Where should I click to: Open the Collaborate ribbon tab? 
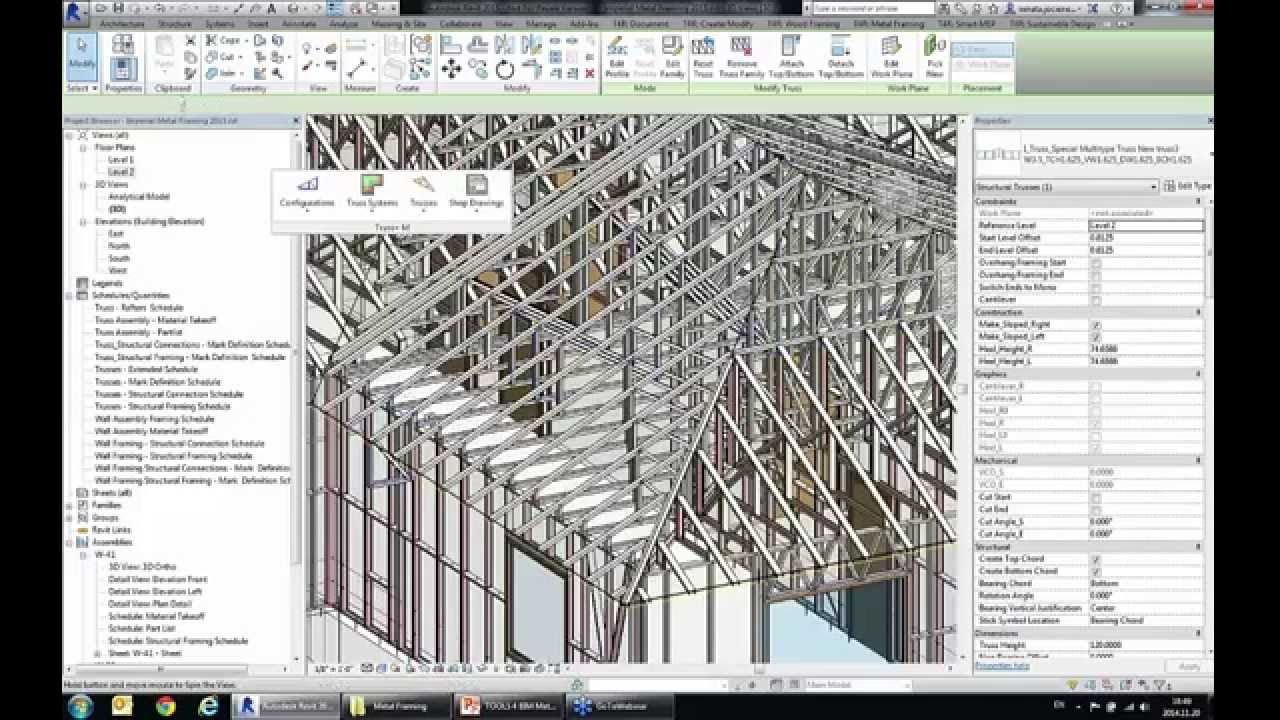click(x=460, y=23)
